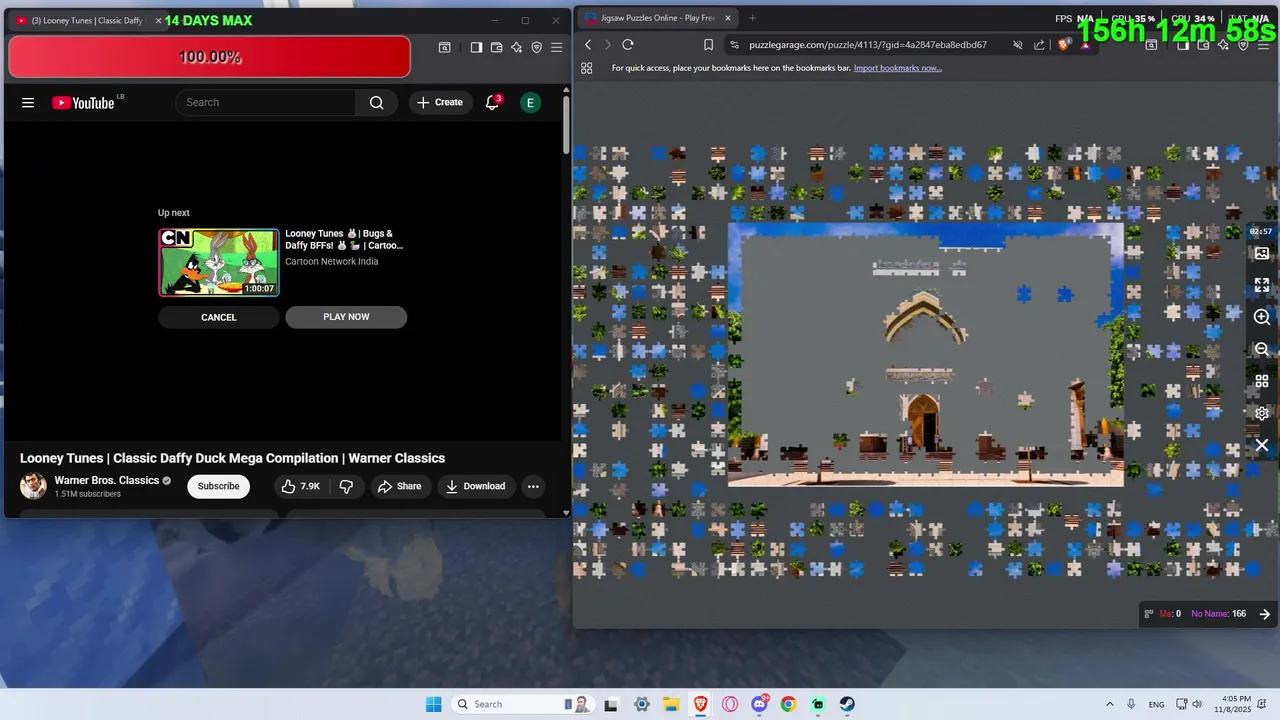
Task: Open Brave Wallet in YouTube browser window
Action: click(497, 47)
